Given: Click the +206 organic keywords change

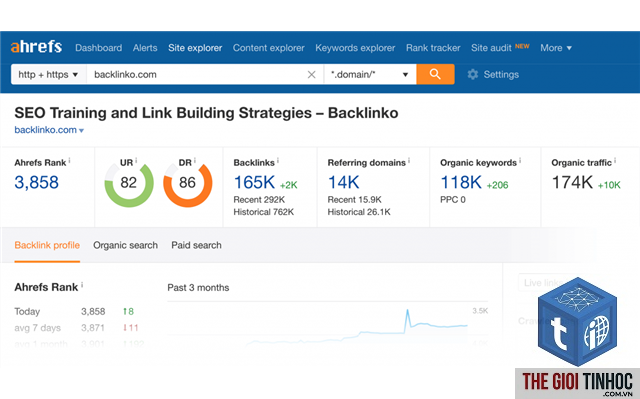Looking at the screenshot, I should click(x=497, y=185).
